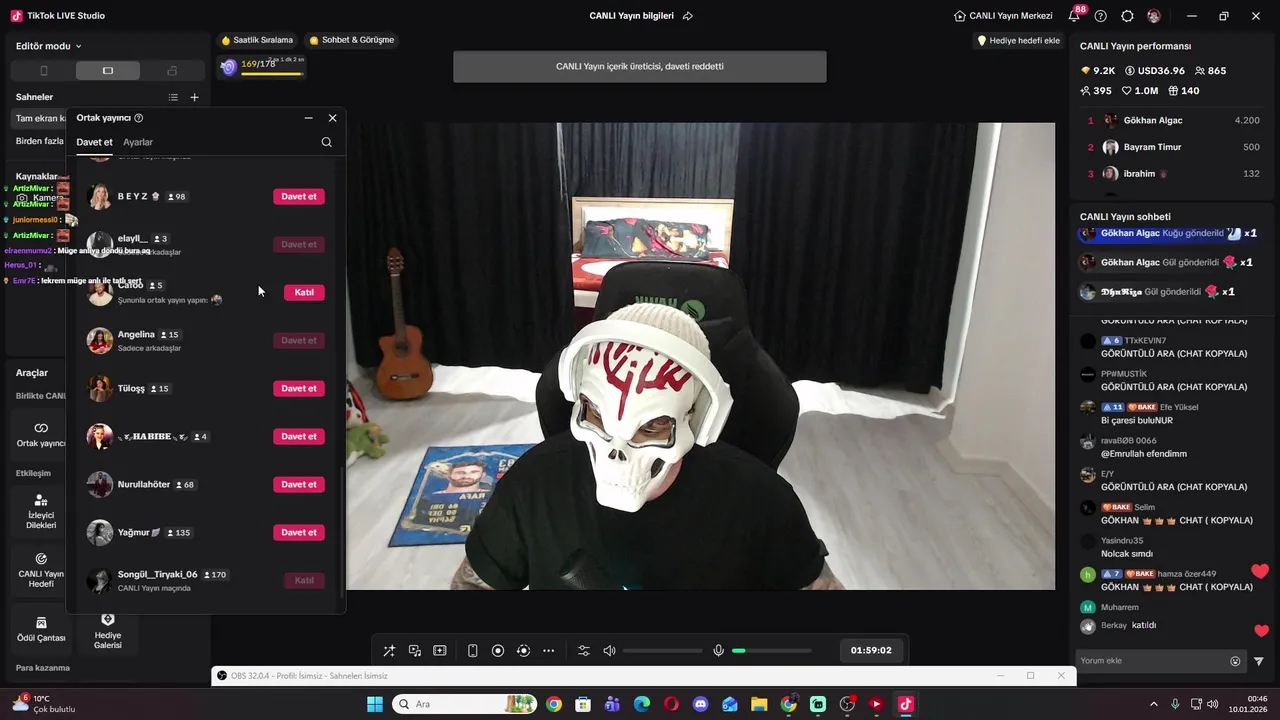Image resolution: width=1280 pixels, height=720 pixels.
Task: Open Ortak yayıncı help icon
Action: point(138,118)
